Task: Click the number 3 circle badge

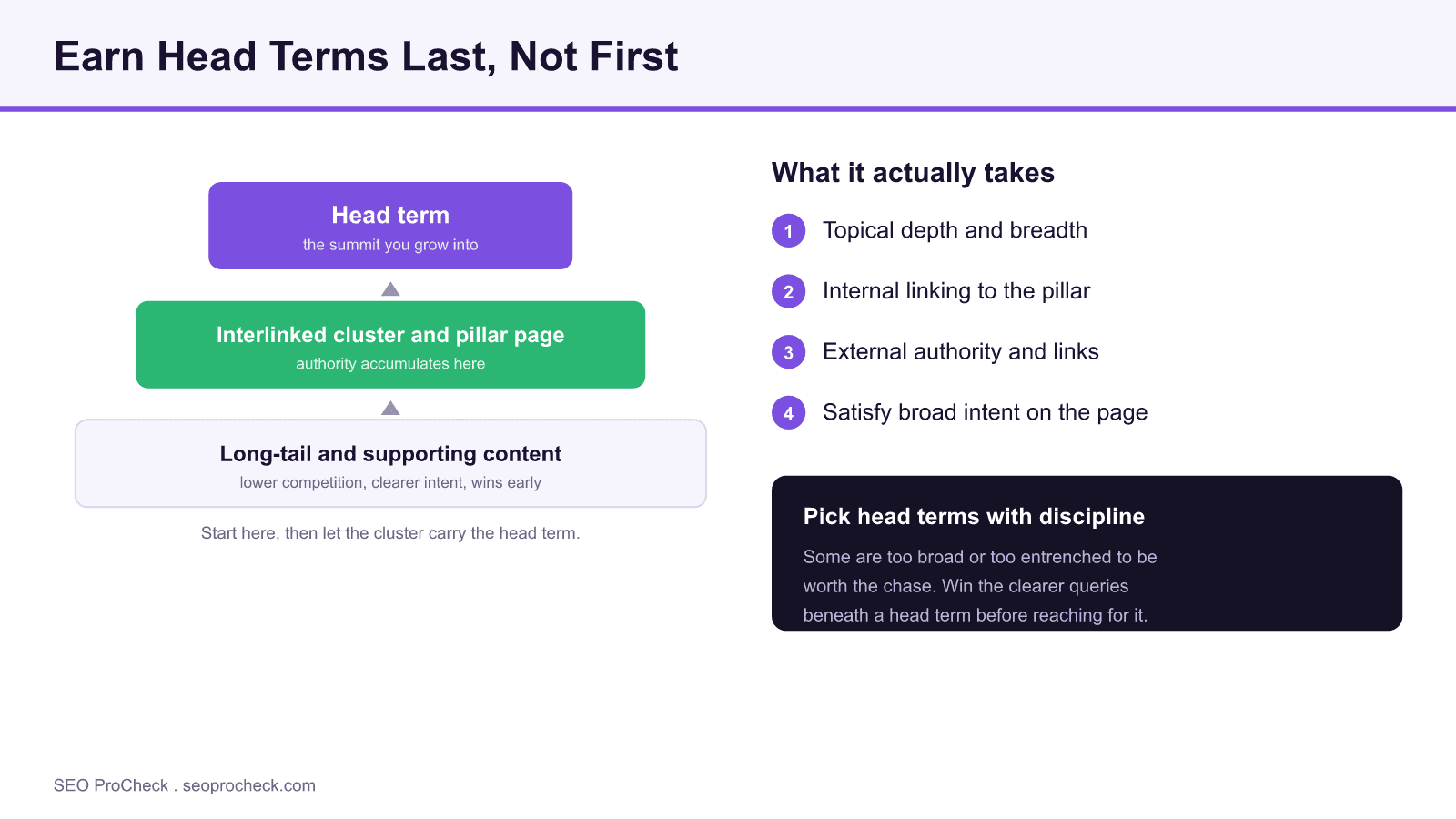Action: (788, 352)
